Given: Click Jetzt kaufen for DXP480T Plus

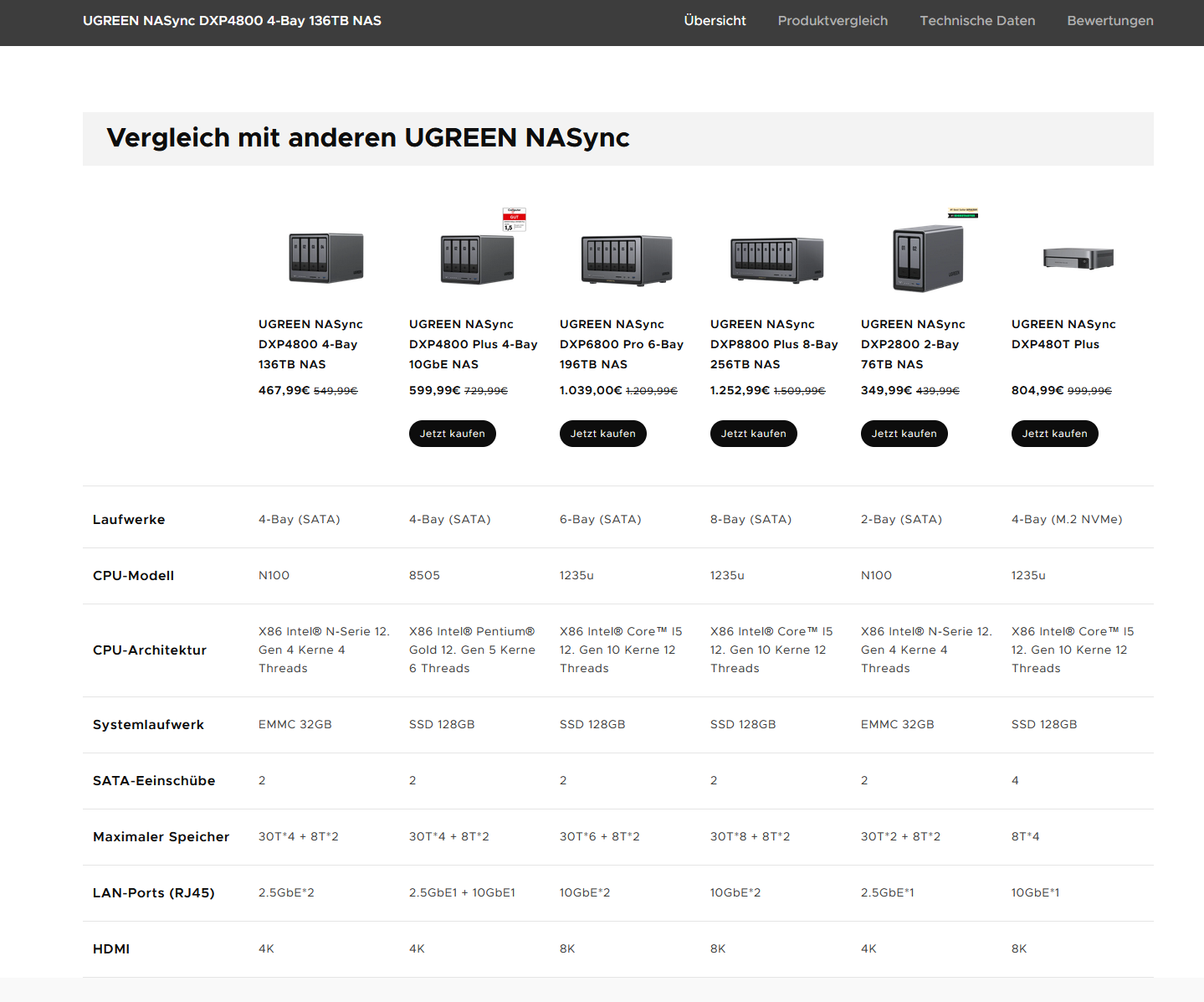Looking at the screenshot, I should click(x=1055, y=434).
